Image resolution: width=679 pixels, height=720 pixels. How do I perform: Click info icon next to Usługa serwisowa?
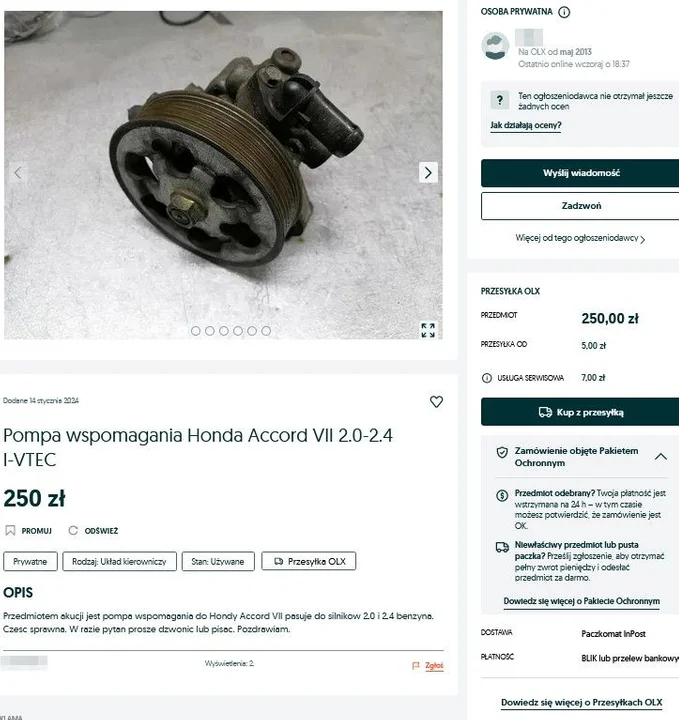click(486, 378)
